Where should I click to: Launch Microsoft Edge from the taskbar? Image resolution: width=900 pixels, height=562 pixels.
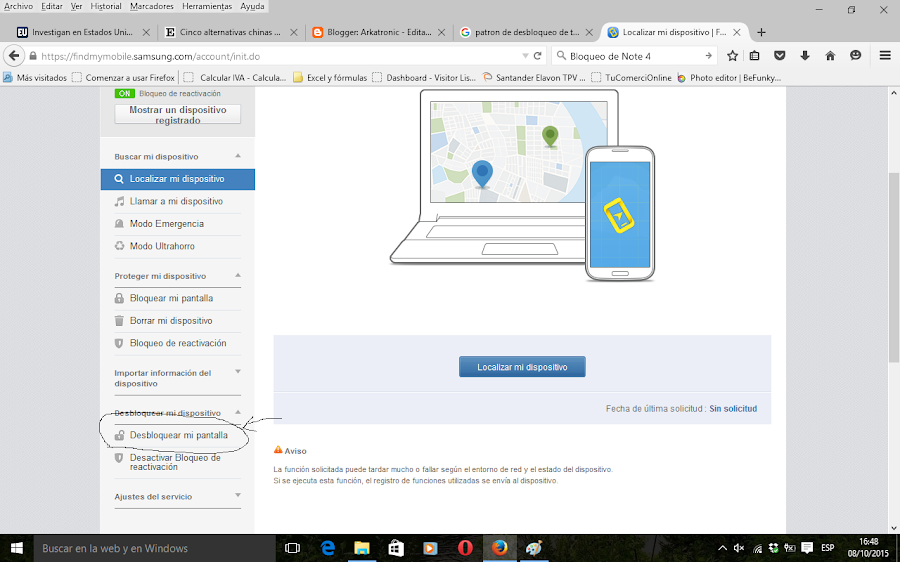tap(328, 548)
